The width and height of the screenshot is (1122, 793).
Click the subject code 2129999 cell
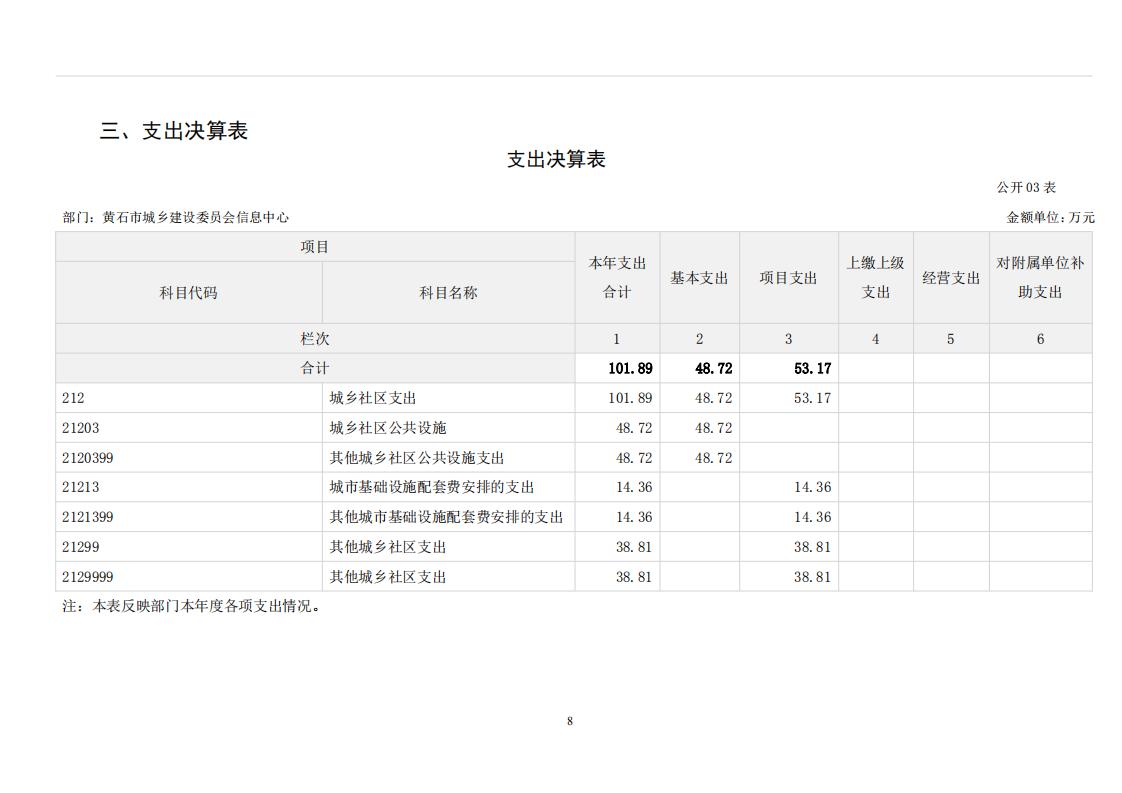pyautogui.click(x=87, y=577)
